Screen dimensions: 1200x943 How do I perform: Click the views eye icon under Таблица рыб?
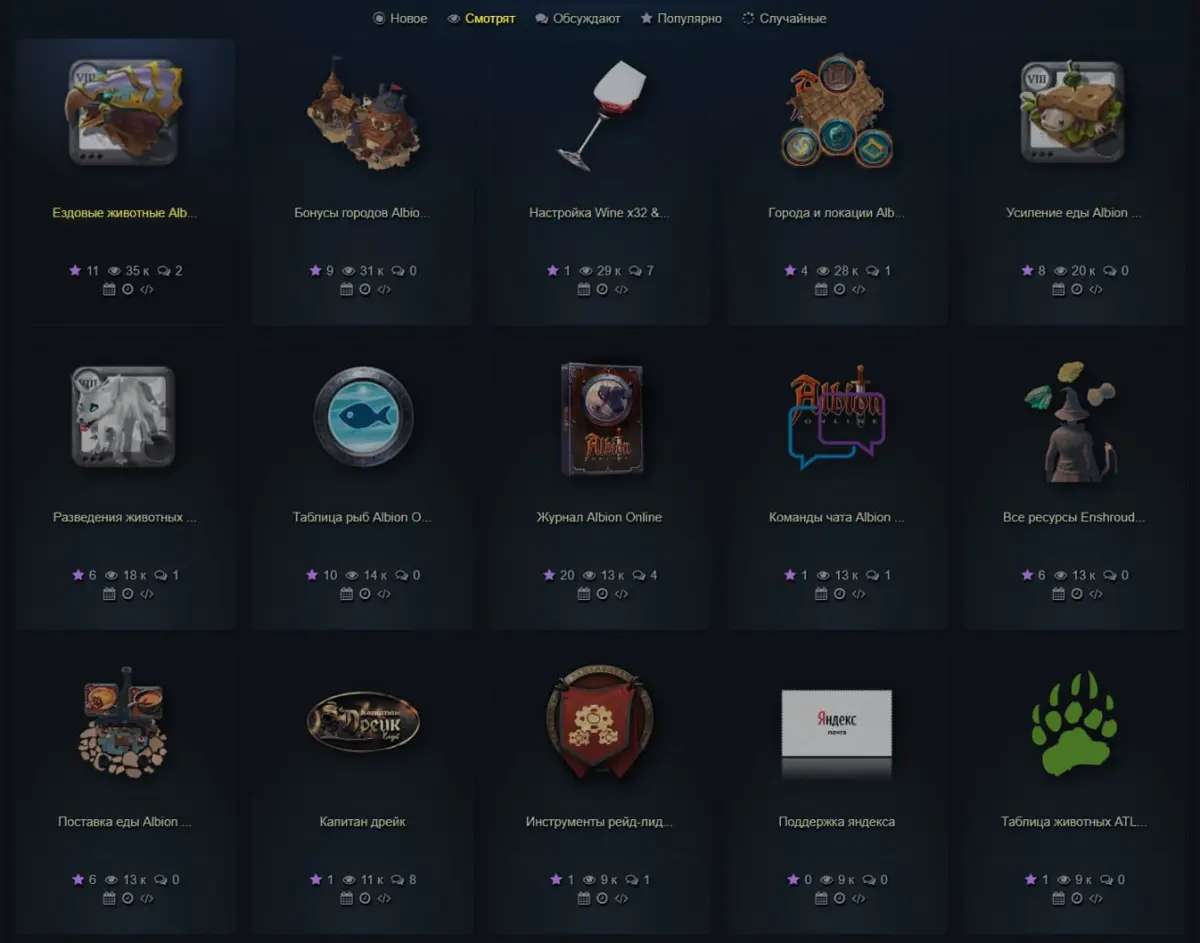click(x=352, y=575)
